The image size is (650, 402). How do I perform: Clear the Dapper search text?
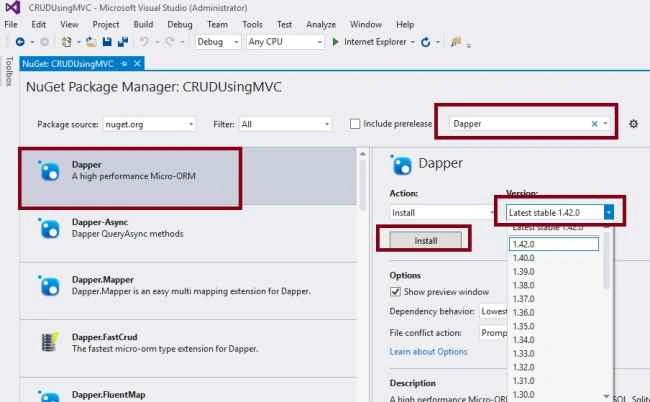point(594,124)
